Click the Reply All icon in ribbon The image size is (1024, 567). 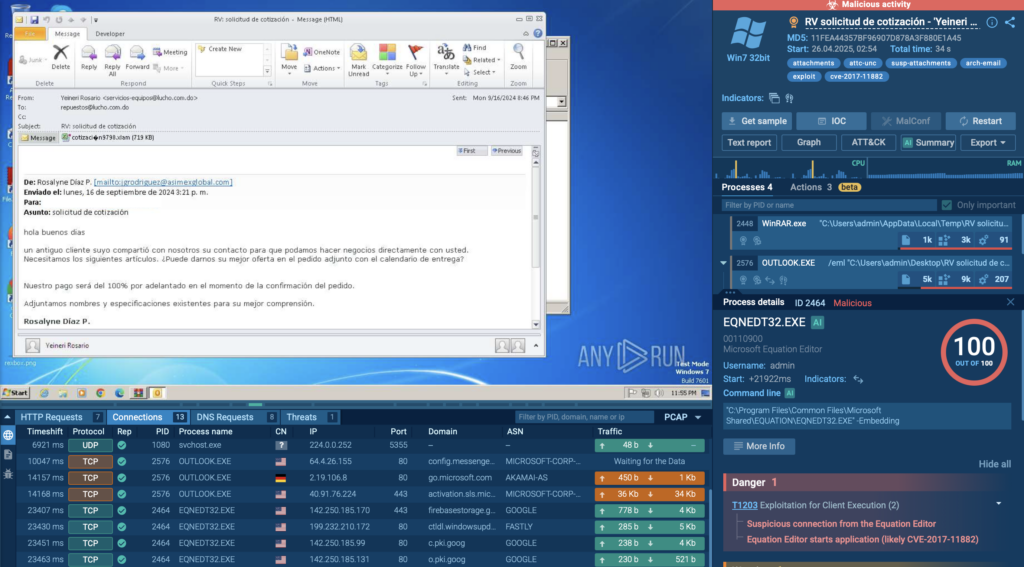pyautogui.click(x=112, y=57)
